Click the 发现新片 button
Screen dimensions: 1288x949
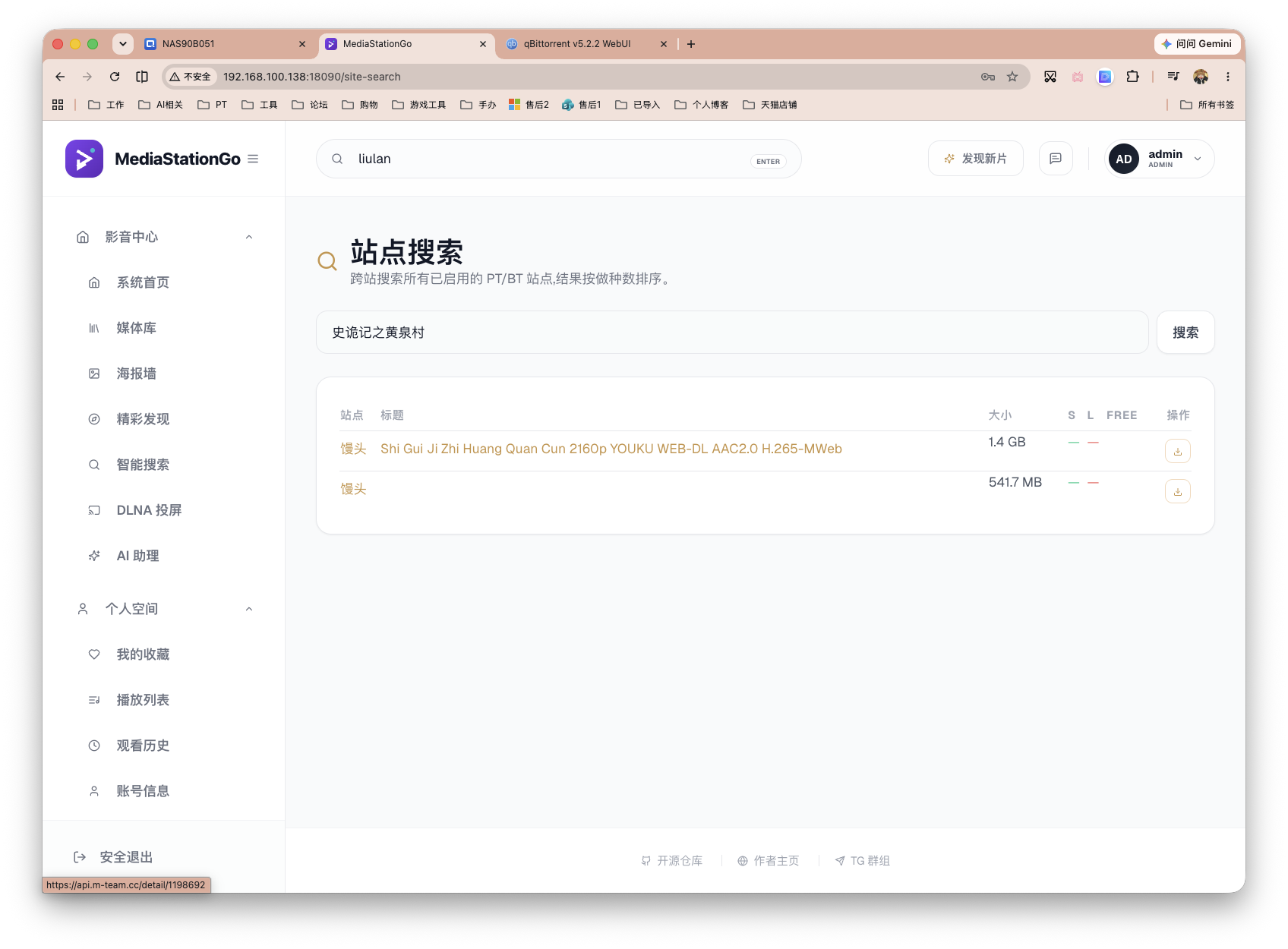pos(976,159)
